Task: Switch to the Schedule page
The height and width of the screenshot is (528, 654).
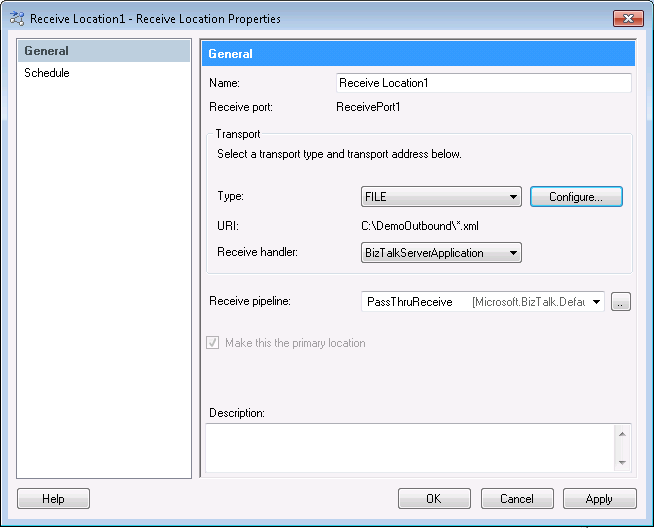Action: coord(47,73)
